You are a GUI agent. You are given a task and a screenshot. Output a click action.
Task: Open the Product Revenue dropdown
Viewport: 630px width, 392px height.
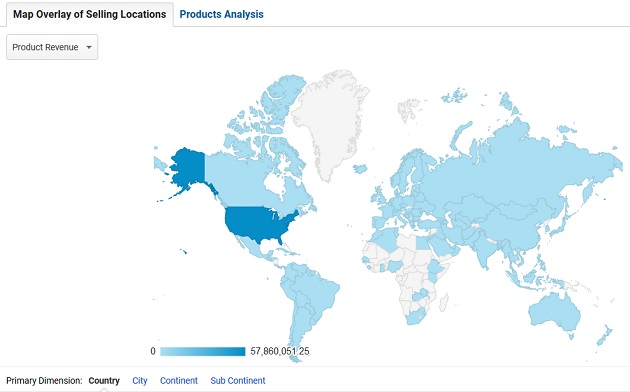coord(52,47)
